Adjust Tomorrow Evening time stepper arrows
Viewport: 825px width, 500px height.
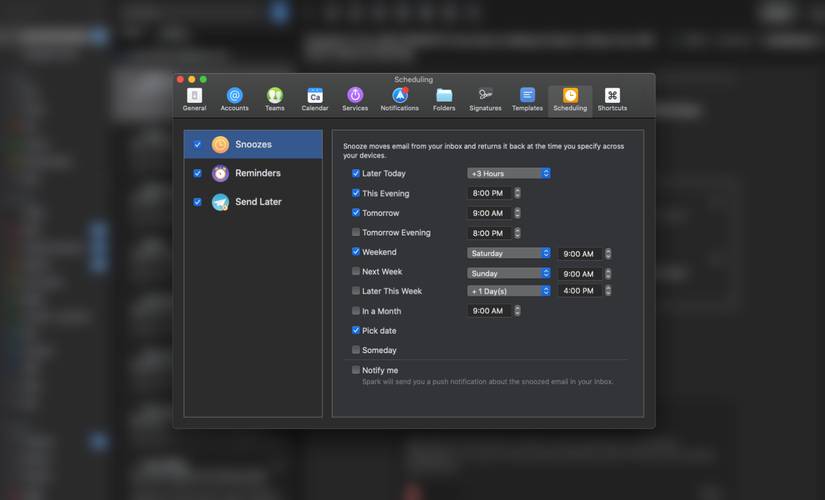click(517, 233)
